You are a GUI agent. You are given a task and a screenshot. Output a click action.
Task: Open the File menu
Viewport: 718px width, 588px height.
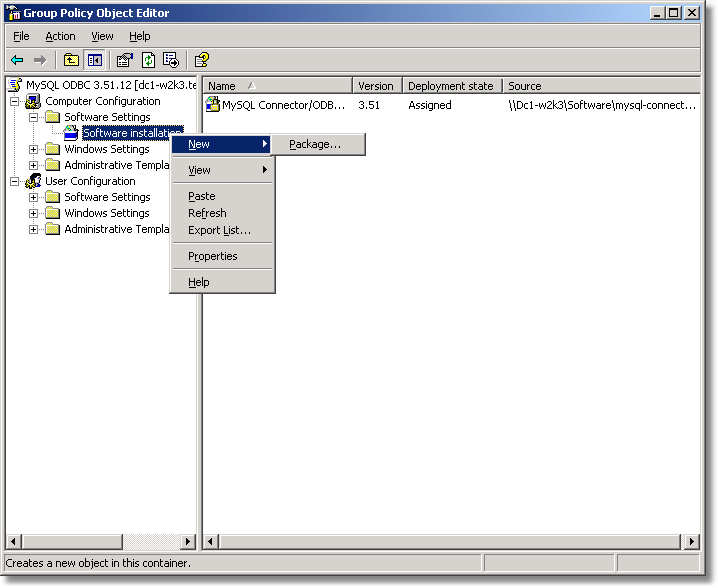(x=21, y=36)
